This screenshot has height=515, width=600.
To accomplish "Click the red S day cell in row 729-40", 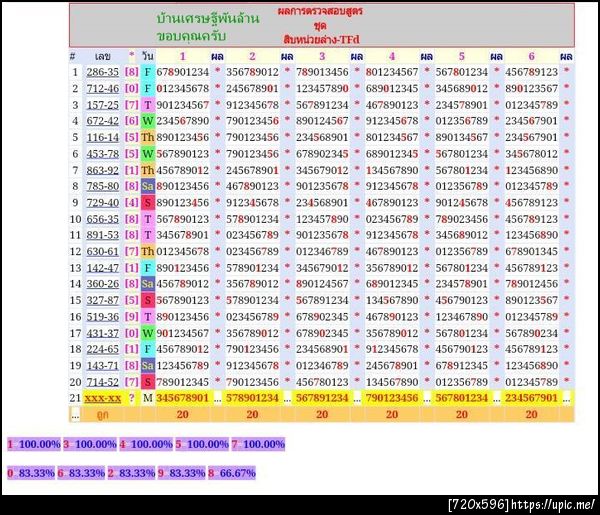I will tap(148, 202).
